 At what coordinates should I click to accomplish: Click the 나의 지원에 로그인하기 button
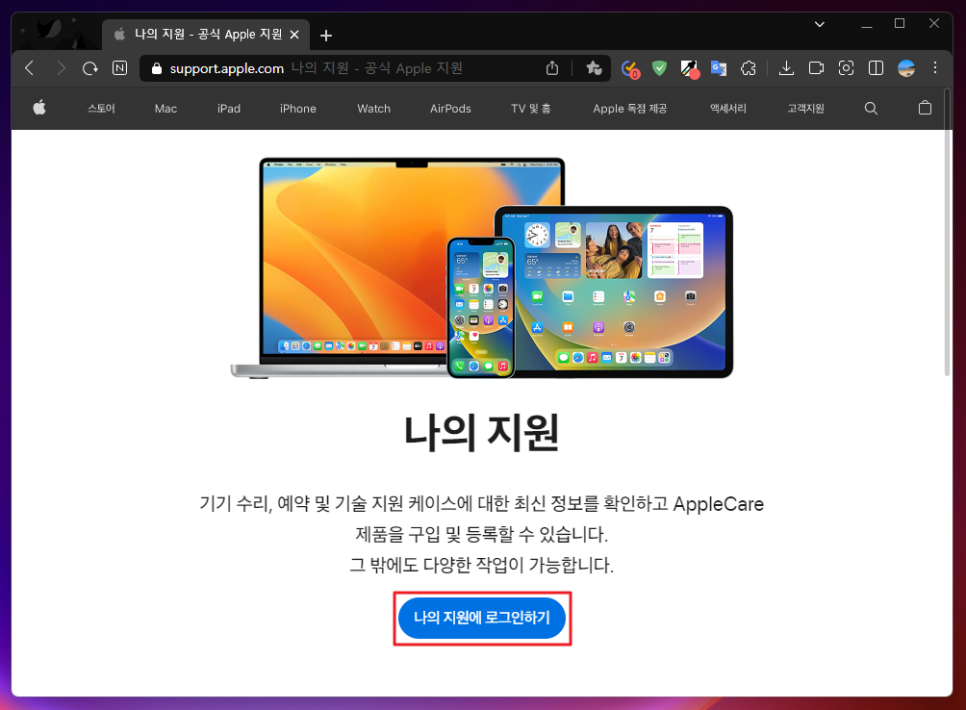(x=482, y=618)
